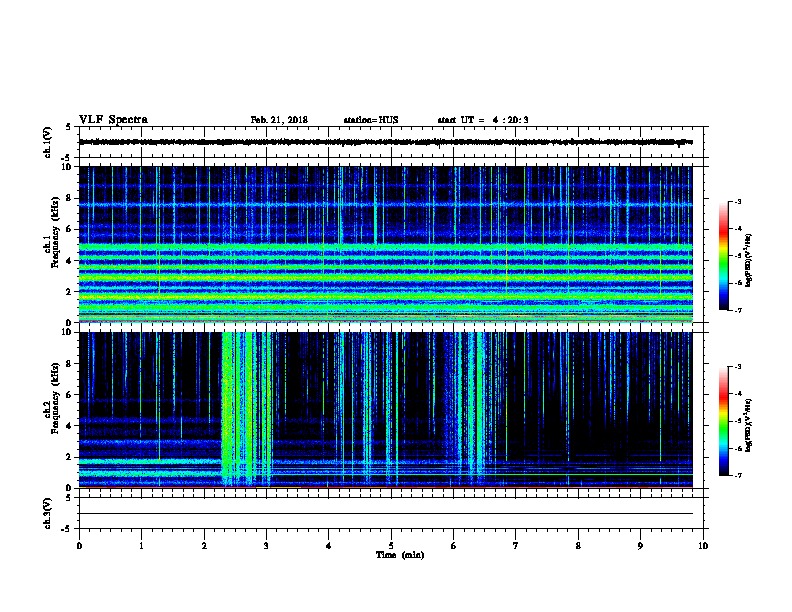This screenshot has height=612, width=792.
Task: Click the log(PSD) label beside ch.2 colorbar
Action: [748, 425]
